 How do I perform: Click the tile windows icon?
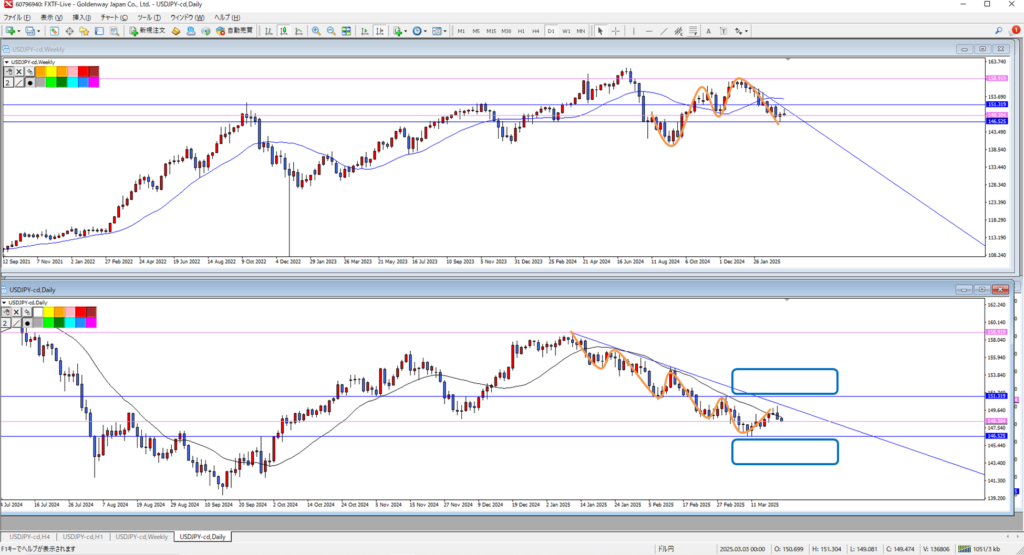pyautogui.click(x=344, y=31)
